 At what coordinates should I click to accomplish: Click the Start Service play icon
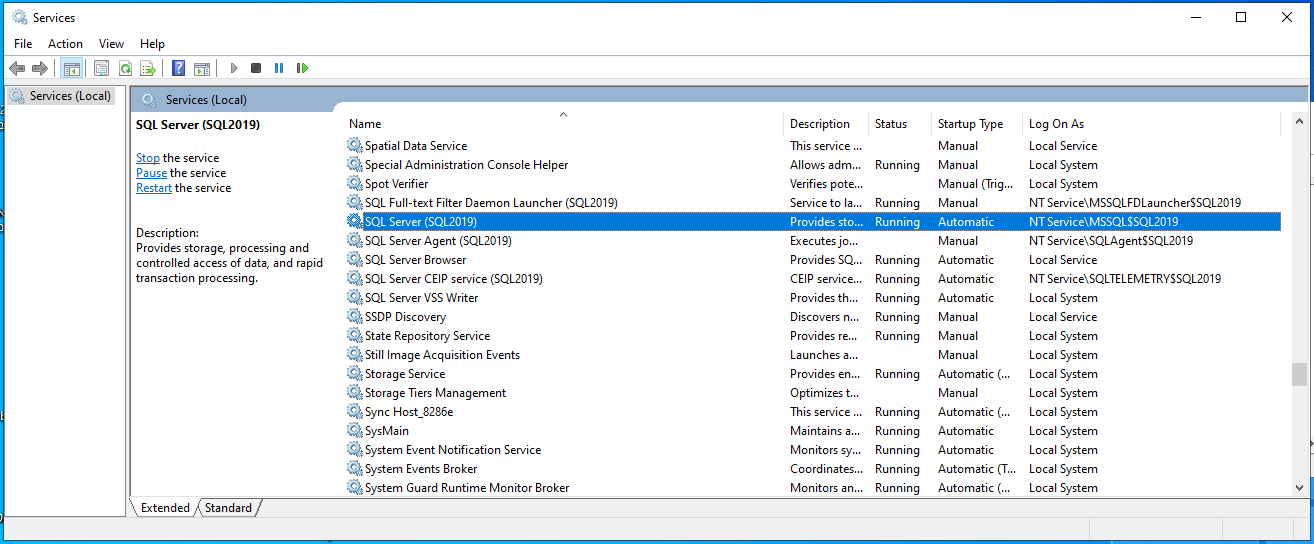click(234, 68)
